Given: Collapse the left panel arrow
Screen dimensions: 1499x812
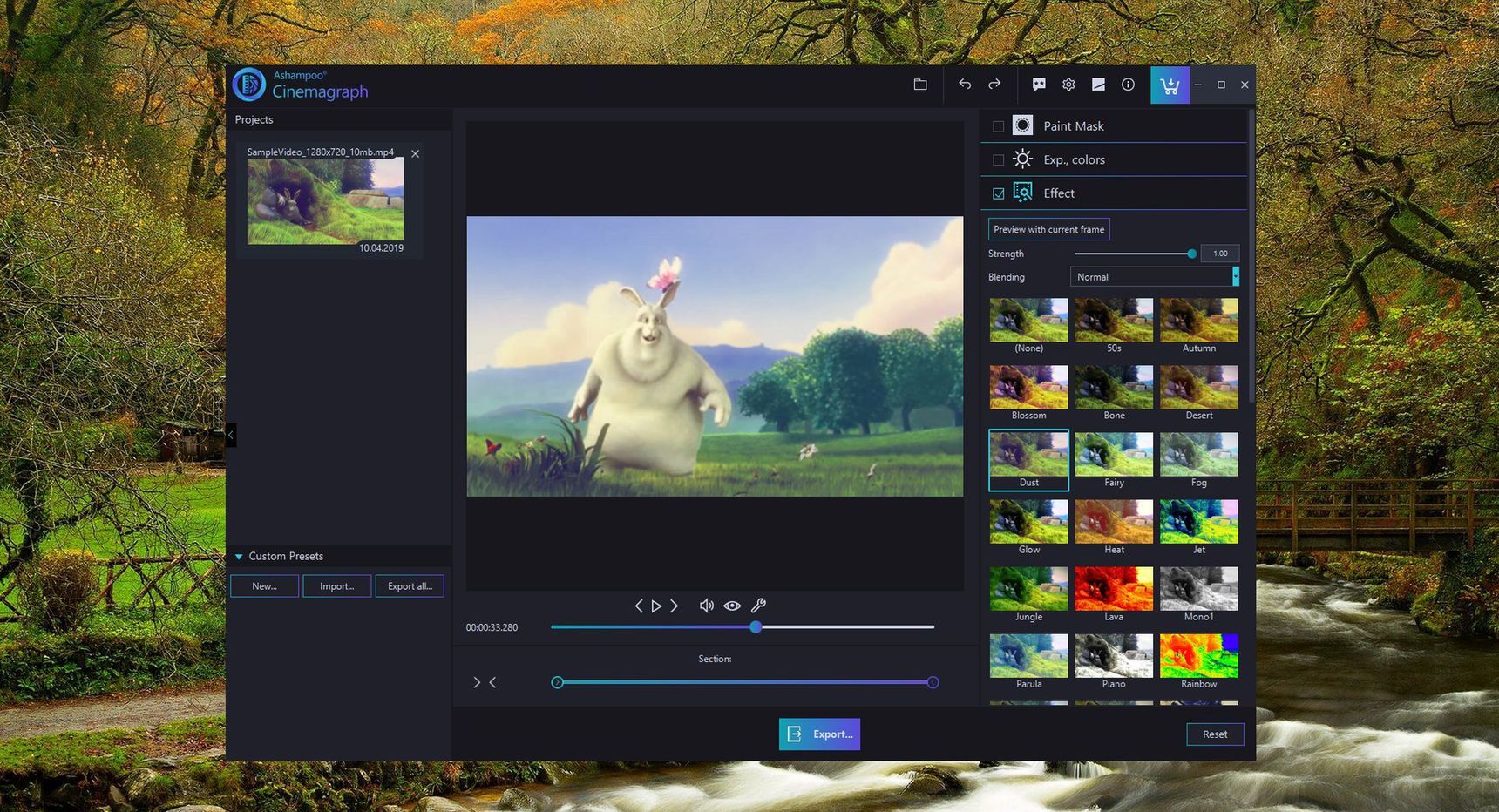Looking at the screenshot, I should coord(231,434).
